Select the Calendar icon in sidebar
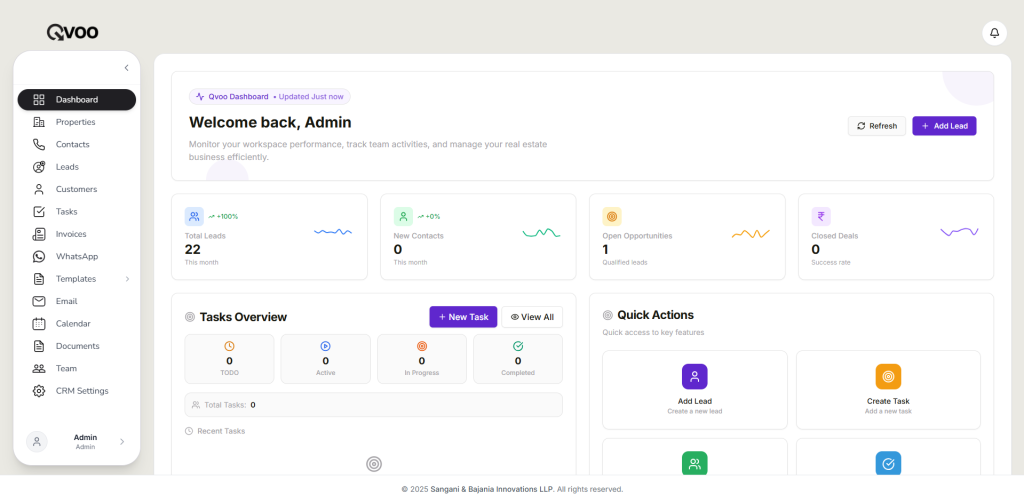 click(39, 324)
